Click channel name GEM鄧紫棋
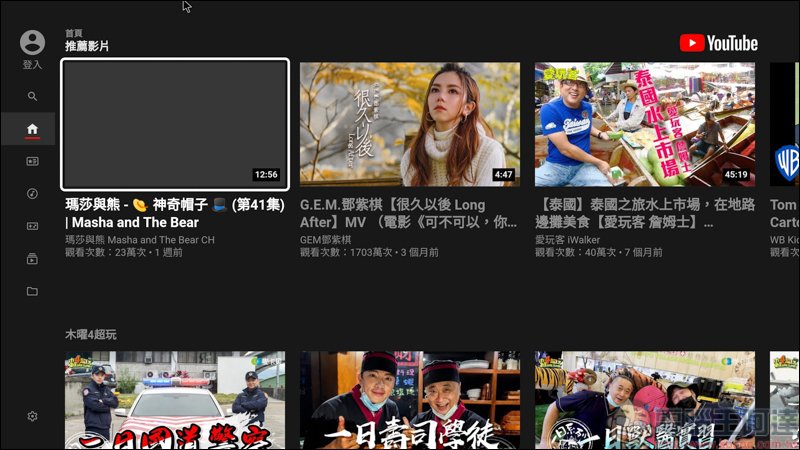Image resolution: width=800 pixels, height=450 pixels. pos(326,240)
